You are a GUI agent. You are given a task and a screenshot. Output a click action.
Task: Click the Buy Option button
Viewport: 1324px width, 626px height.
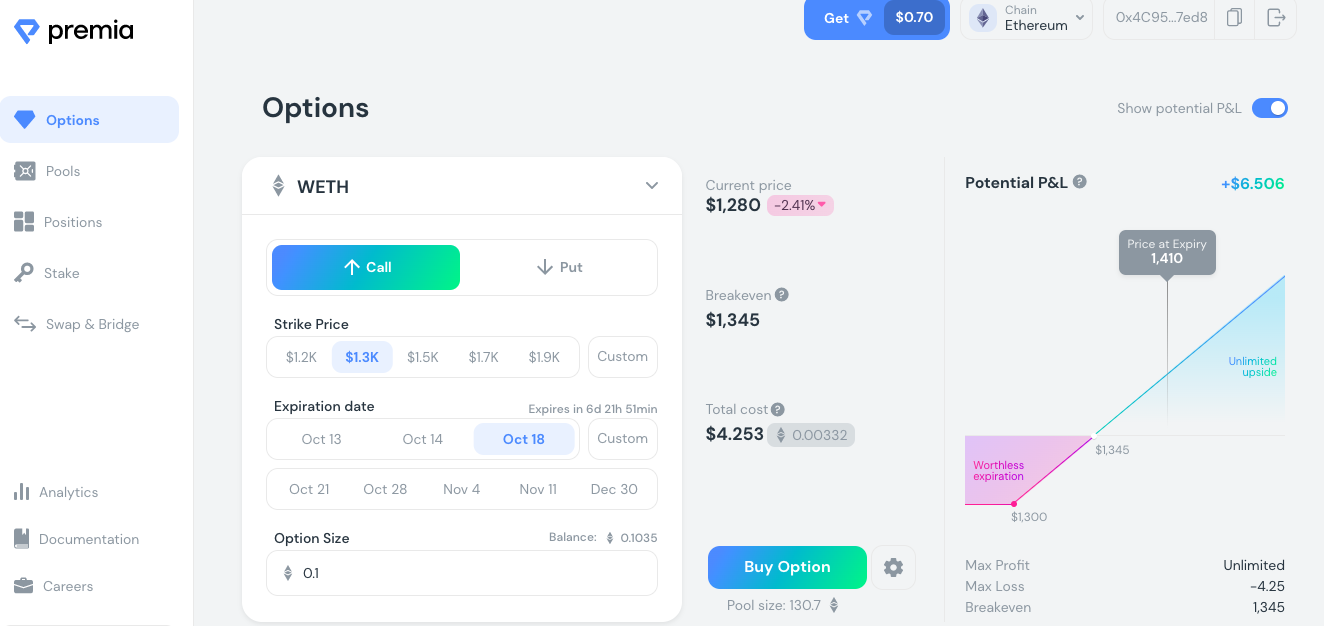coord(787,567)
